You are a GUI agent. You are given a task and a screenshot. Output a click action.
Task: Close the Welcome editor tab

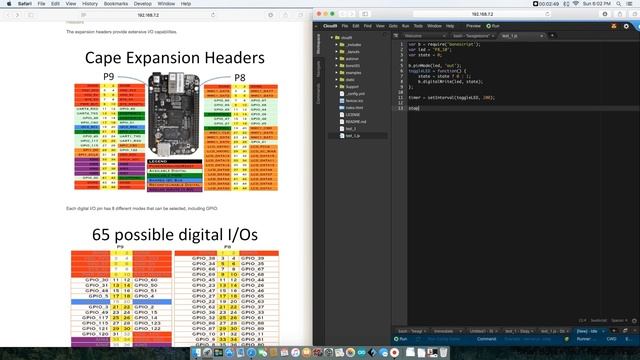[444, 36]
